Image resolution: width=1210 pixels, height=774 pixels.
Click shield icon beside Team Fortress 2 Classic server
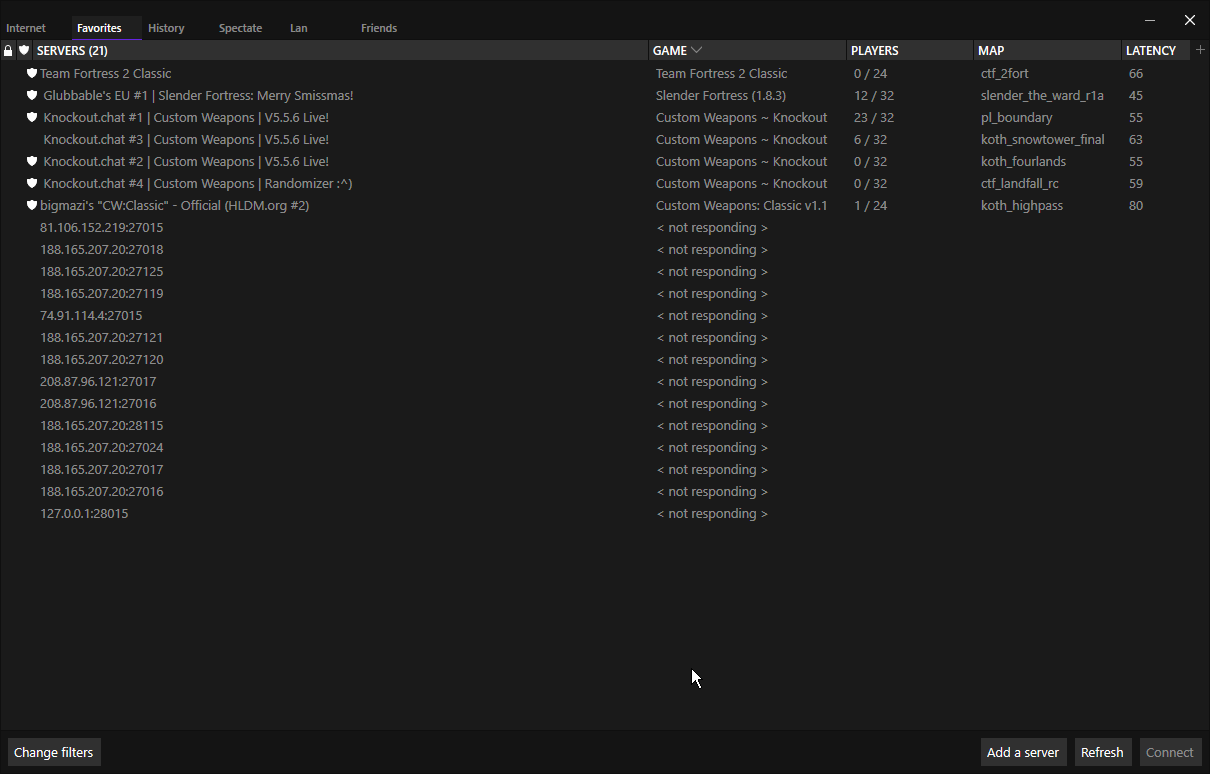pos(32,73)
